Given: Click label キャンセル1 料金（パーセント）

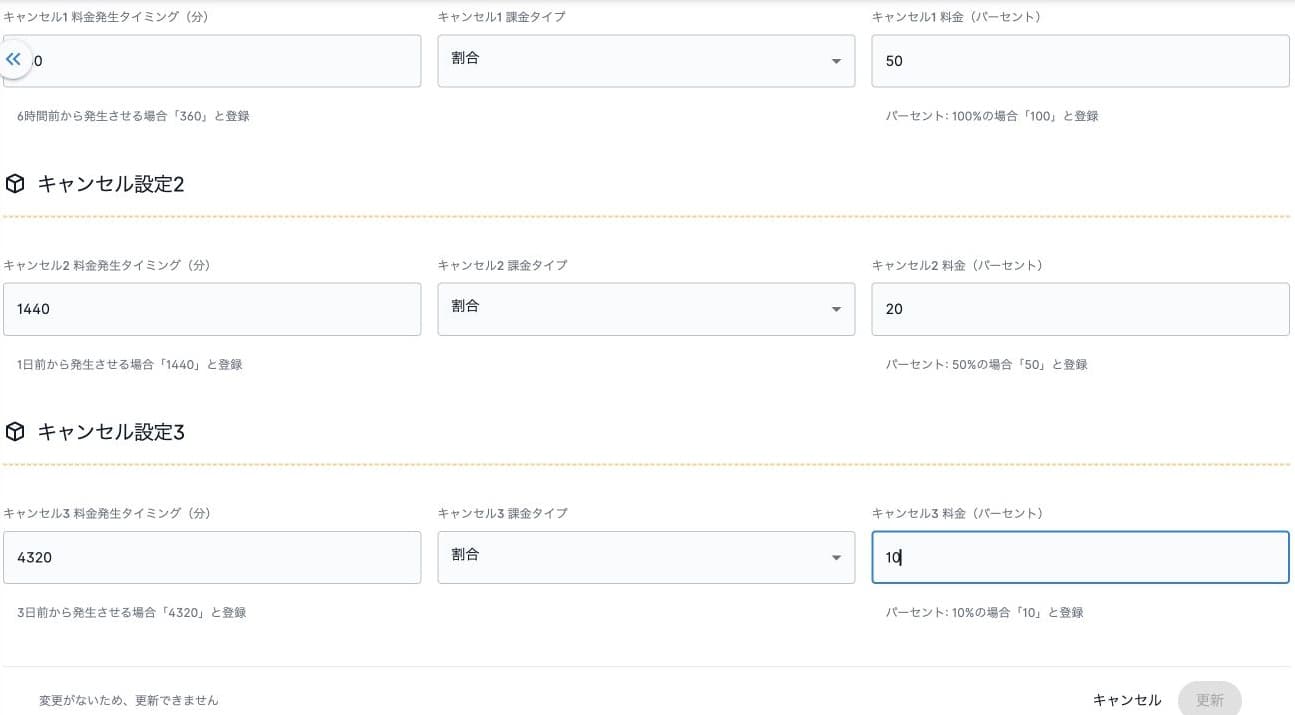Looking at the screenshot, I should (x=957, y=17).
